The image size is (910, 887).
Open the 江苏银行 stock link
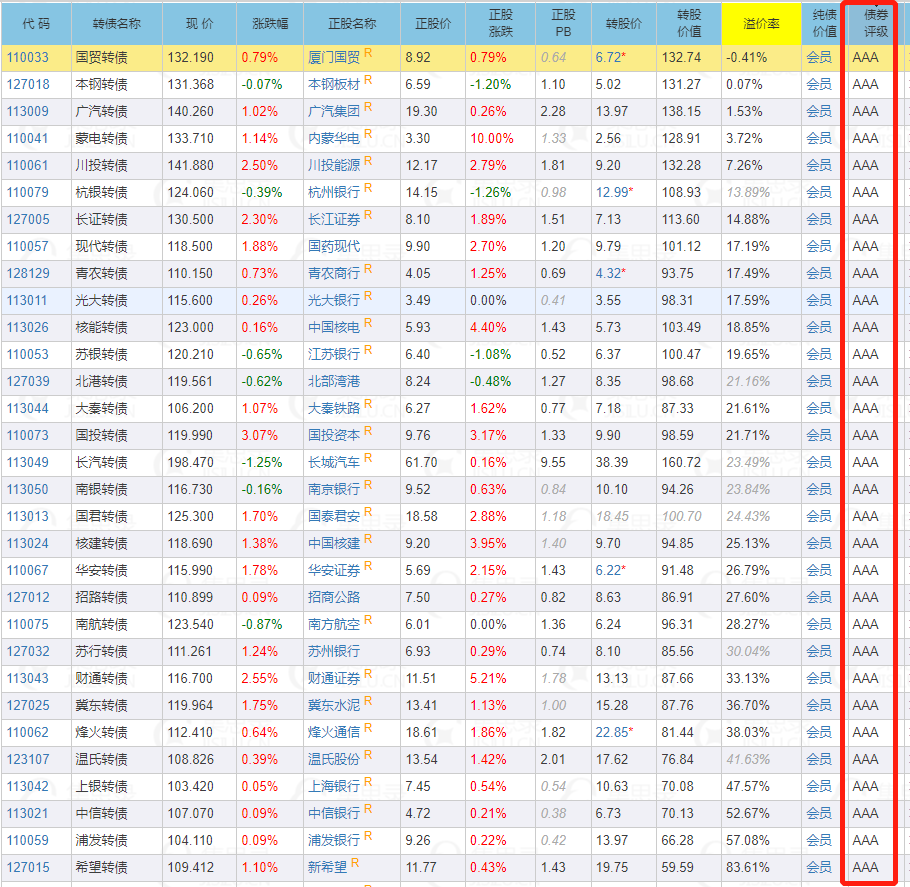point(334,355)
